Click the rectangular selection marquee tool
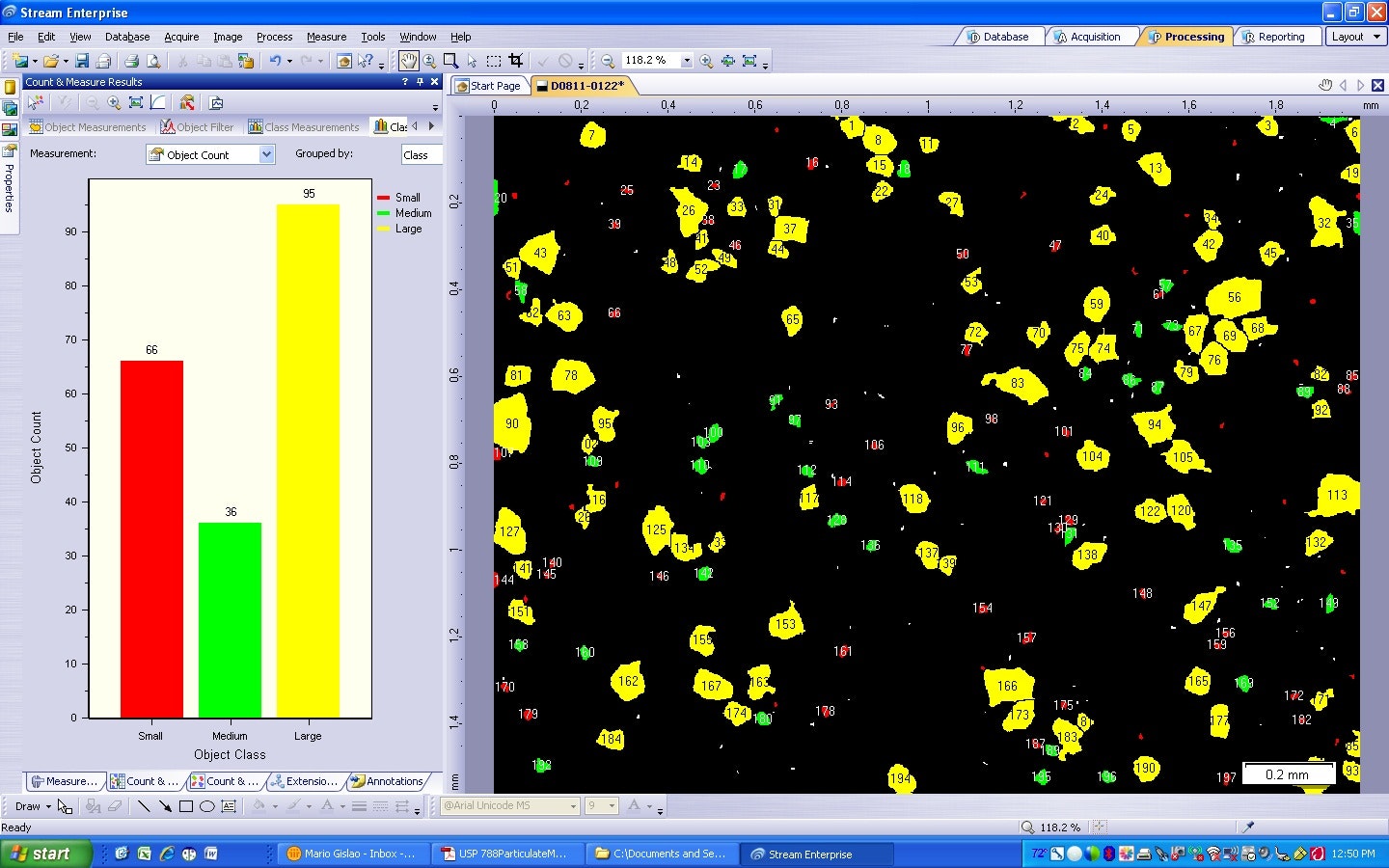Viewport: 1389px width, 868px height. click(x=493, y=60)
